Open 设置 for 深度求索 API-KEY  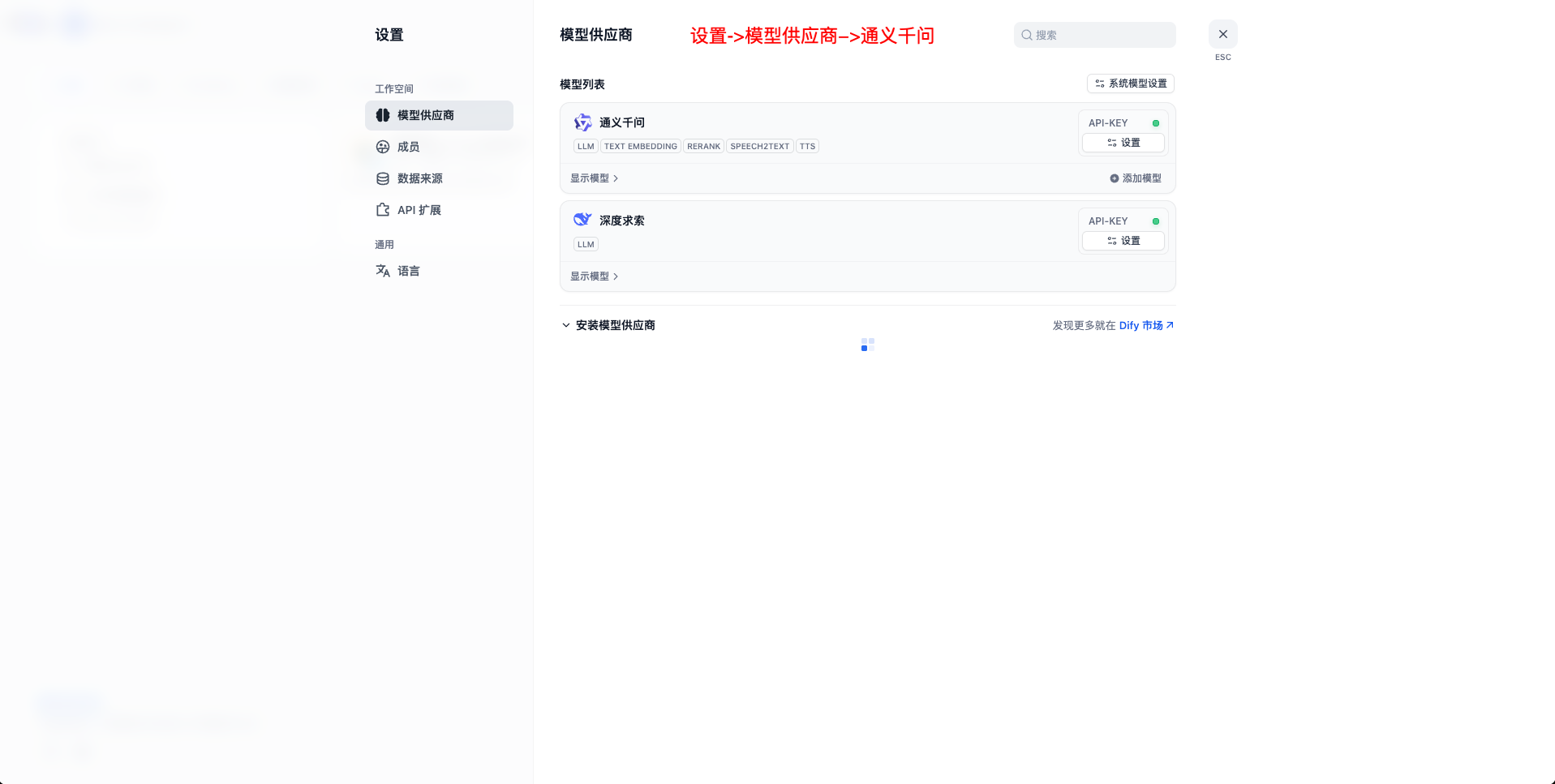1123,241
